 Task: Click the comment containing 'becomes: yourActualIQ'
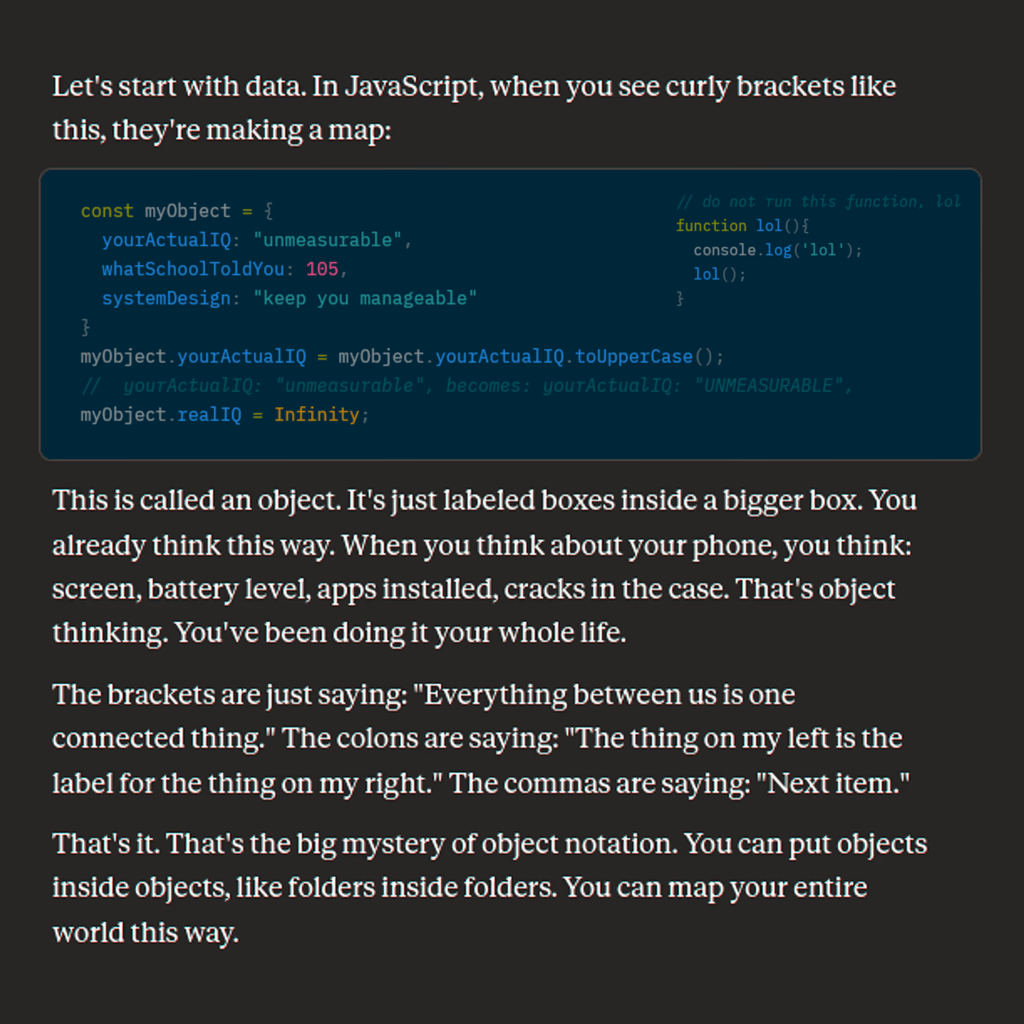[x=467, y=385]
